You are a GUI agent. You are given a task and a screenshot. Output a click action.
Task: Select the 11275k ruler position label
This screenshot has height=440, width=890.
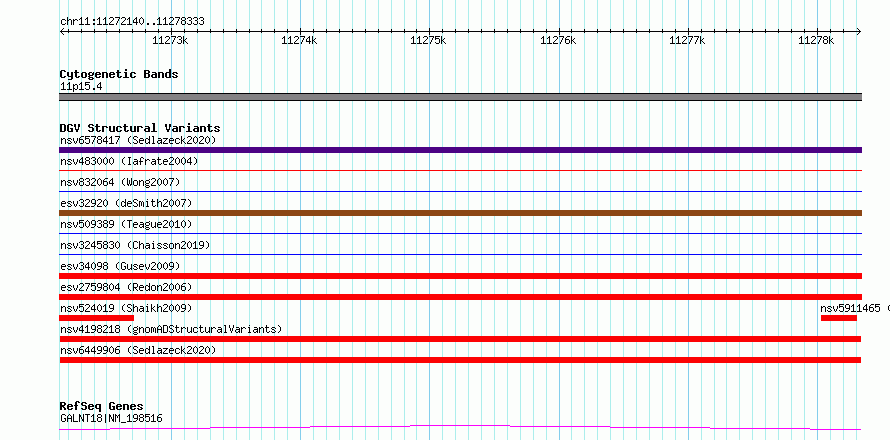(428, 40)
